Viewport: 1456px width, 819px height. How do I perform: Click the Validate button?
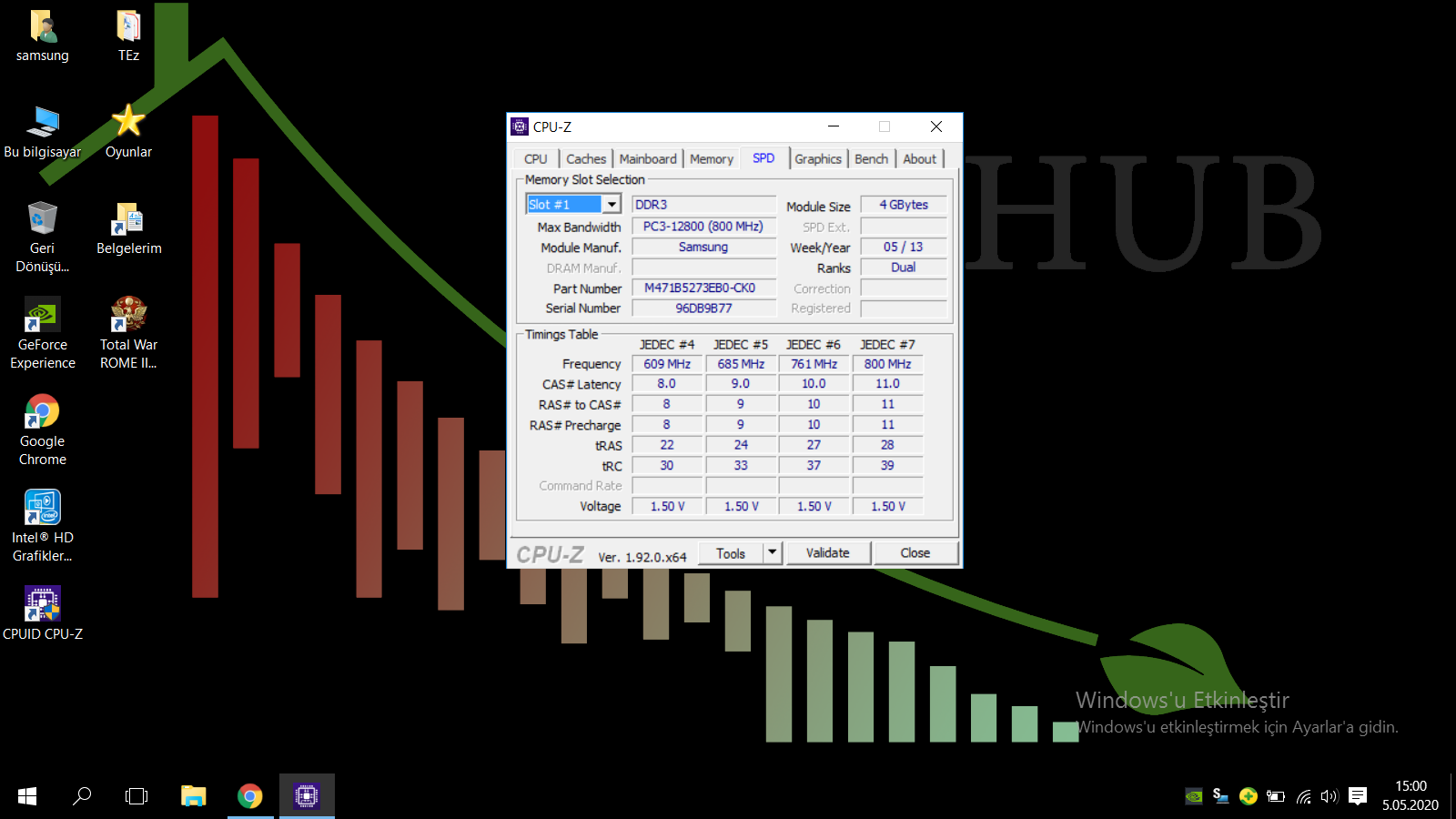[x=827, y=552]
